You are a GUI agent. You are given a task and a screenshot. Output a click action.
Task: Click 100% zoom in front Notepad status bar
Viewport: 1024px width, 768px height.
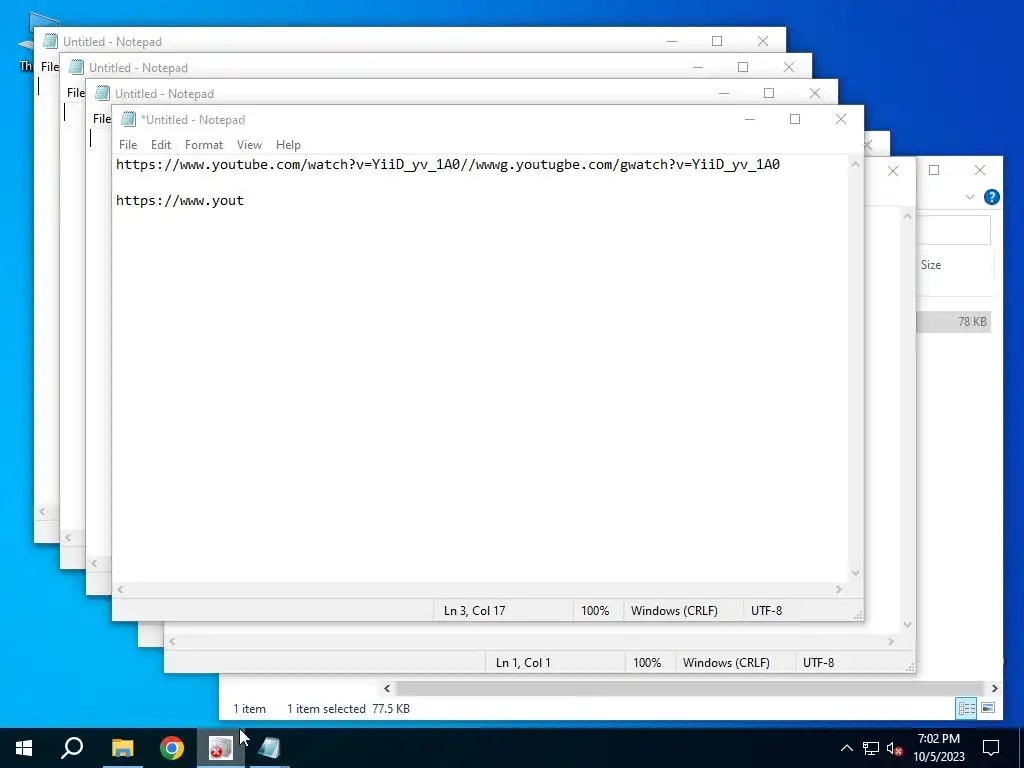(x=595, y=611)
